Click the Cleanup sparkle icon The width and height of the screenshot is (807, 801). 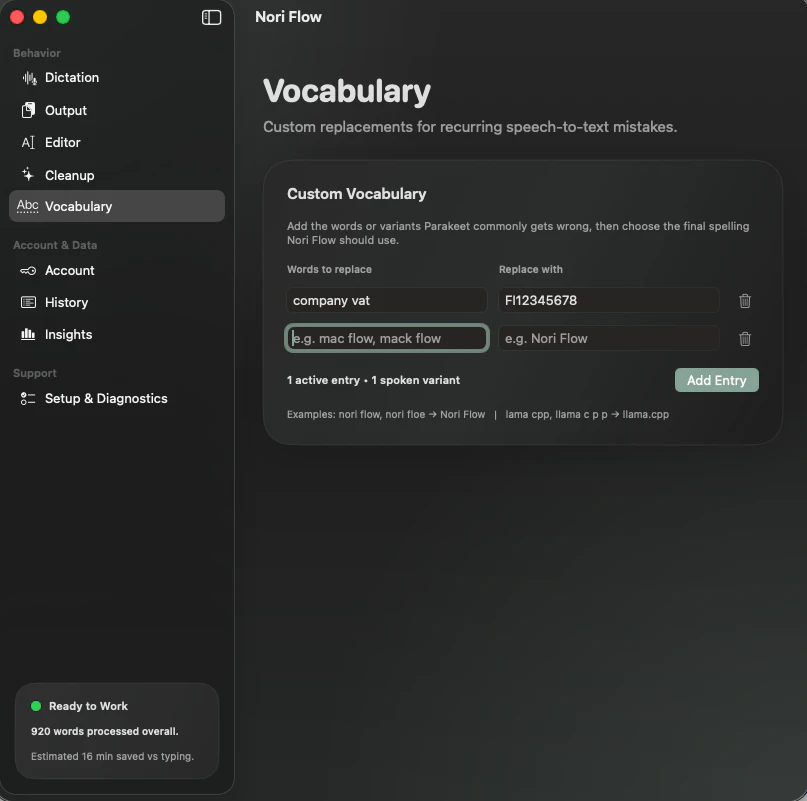(x=28, y=175)
